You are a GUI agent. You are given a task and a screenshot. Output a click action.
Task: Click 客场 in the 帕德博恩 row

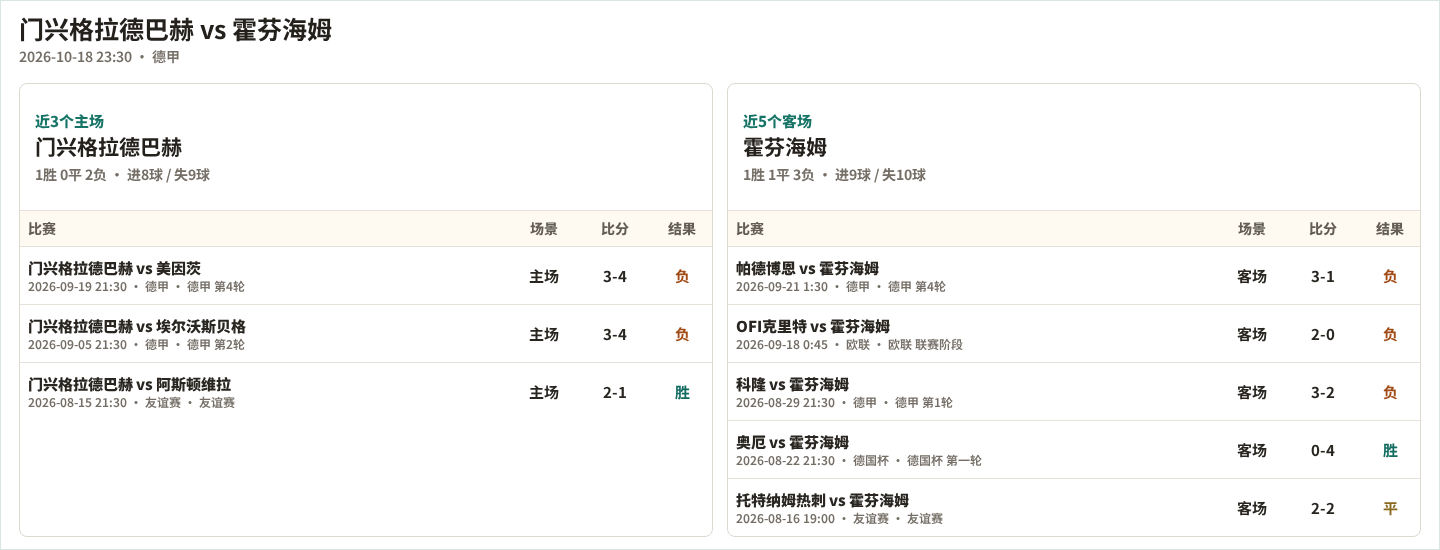click(x=1252, y=276)
